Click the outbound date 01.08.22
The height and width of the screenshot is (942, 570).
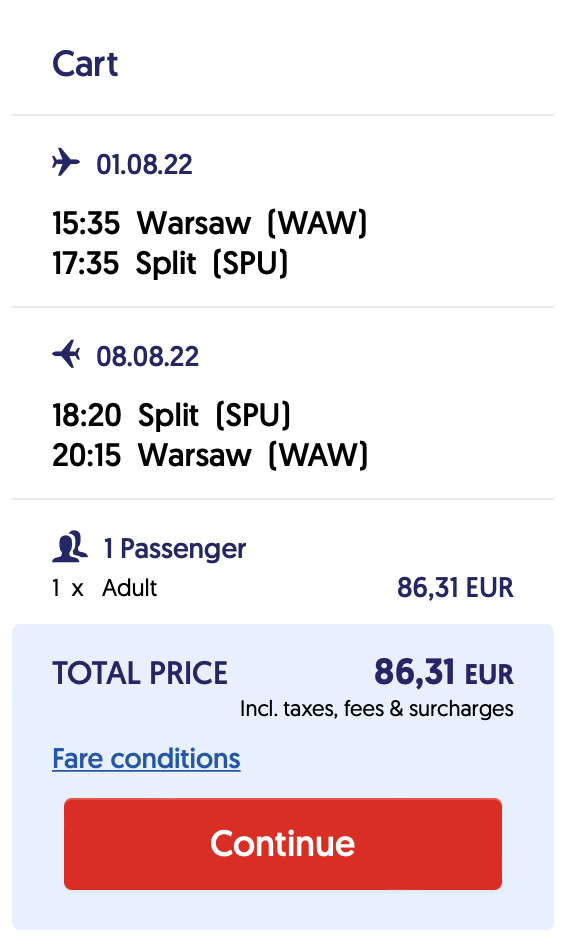144,165
